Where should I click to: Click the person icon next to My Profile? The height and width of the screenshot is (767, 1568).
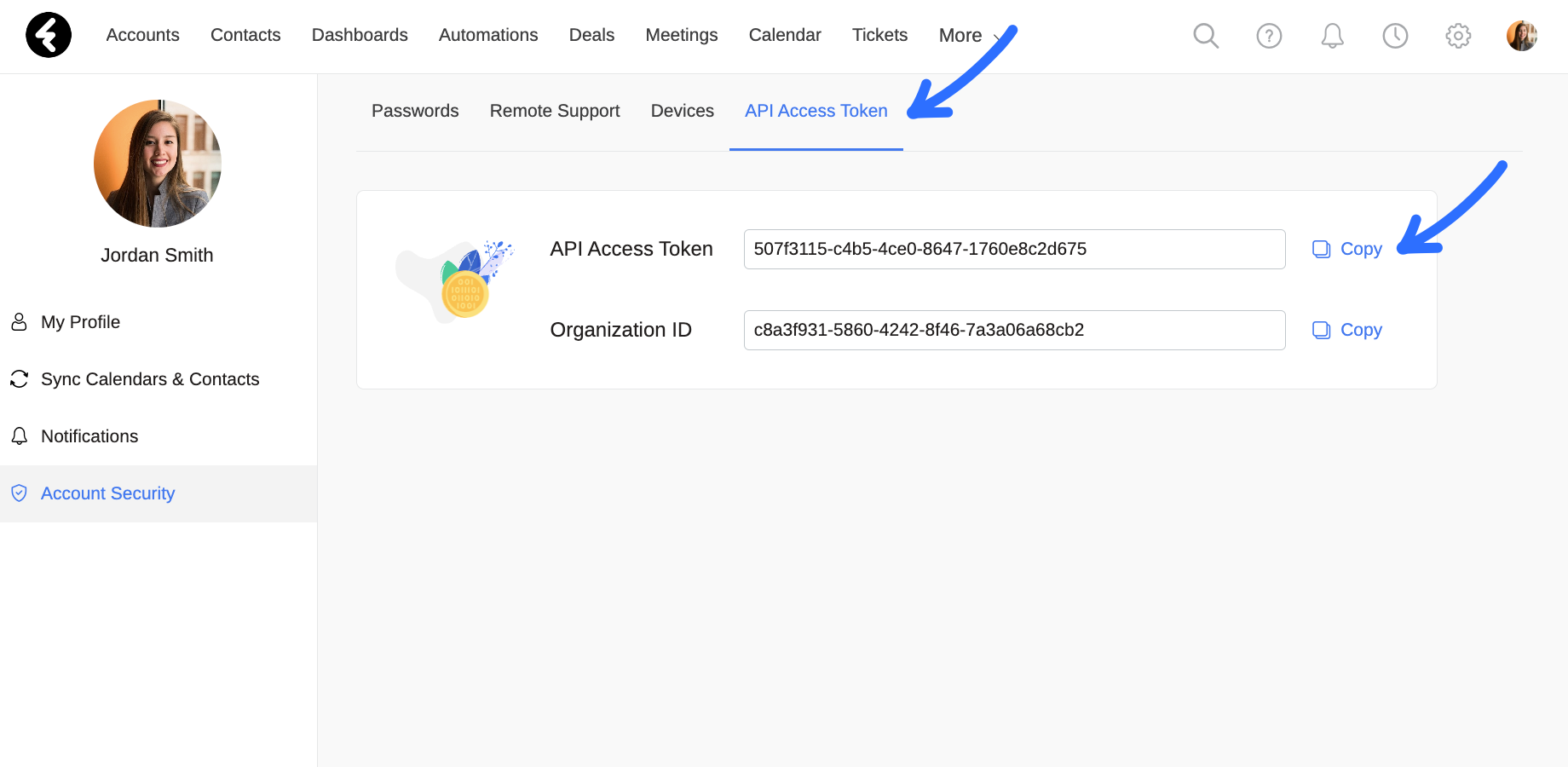[x=19, y=322]
